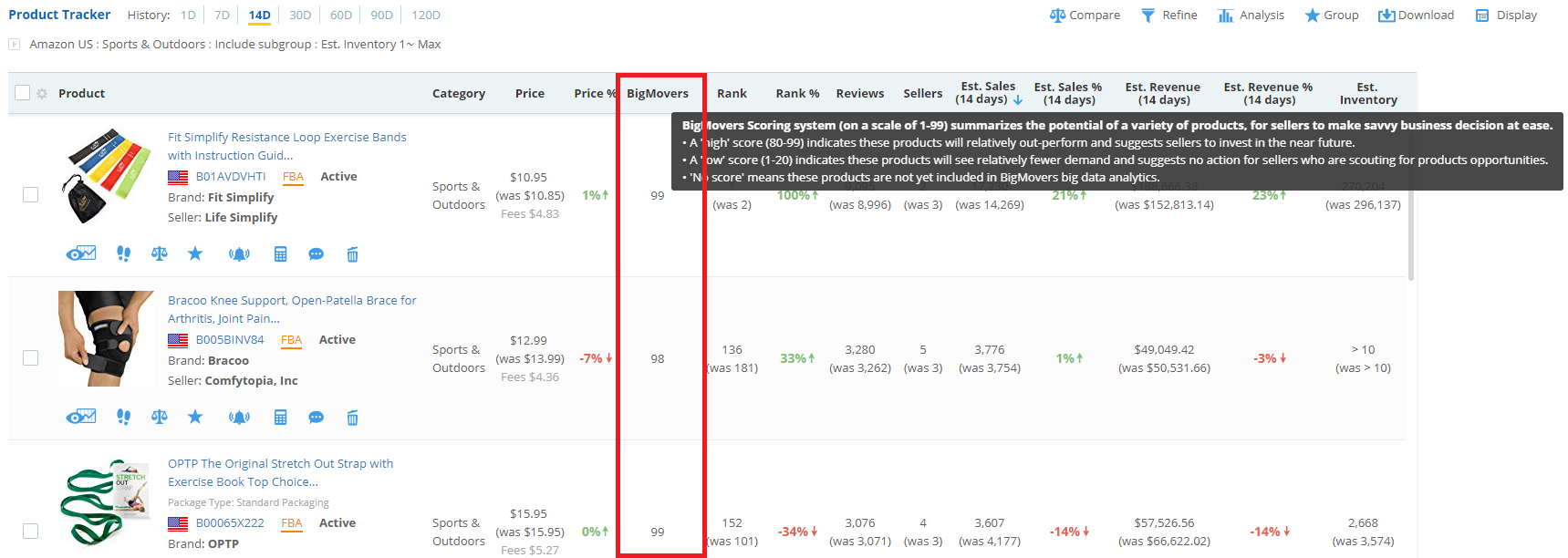Screen dimensions: 1568x558
Task: Sort by Sellers column header
Action: point(923,93)
